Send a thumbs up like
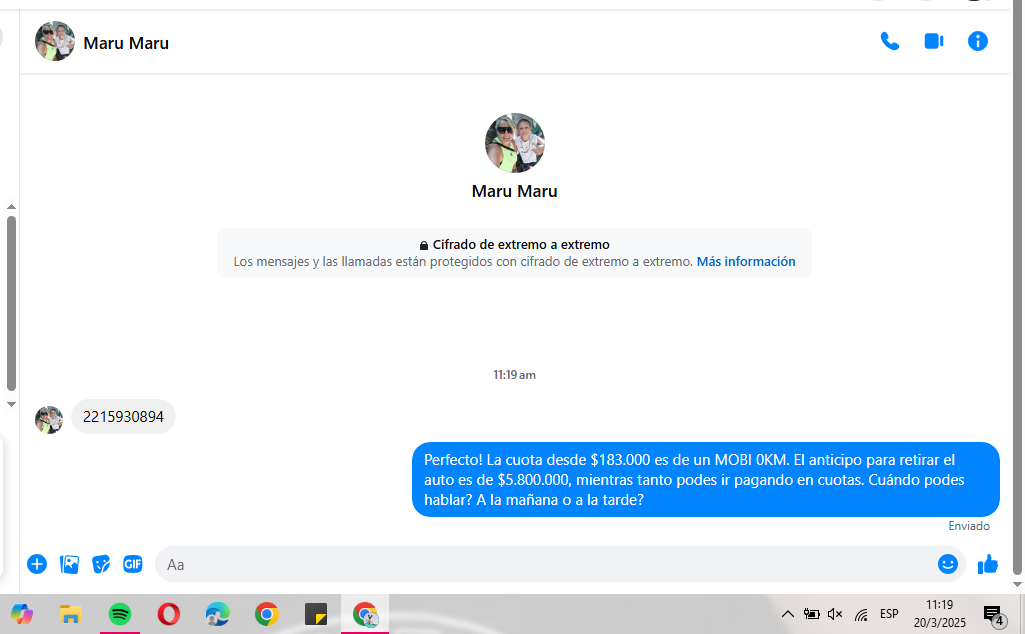 pos(988,564)
